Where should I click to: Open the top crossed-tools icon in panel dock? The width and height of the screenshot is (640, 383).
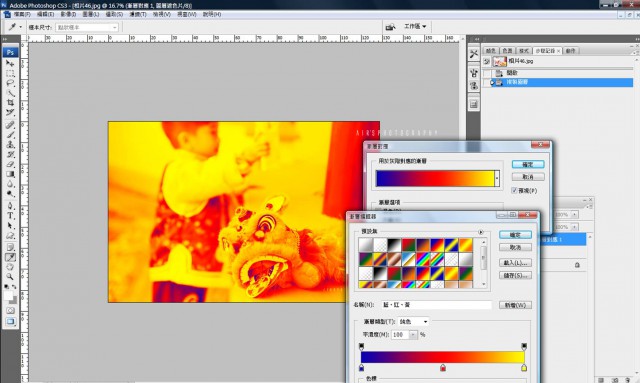coord(473,54)
